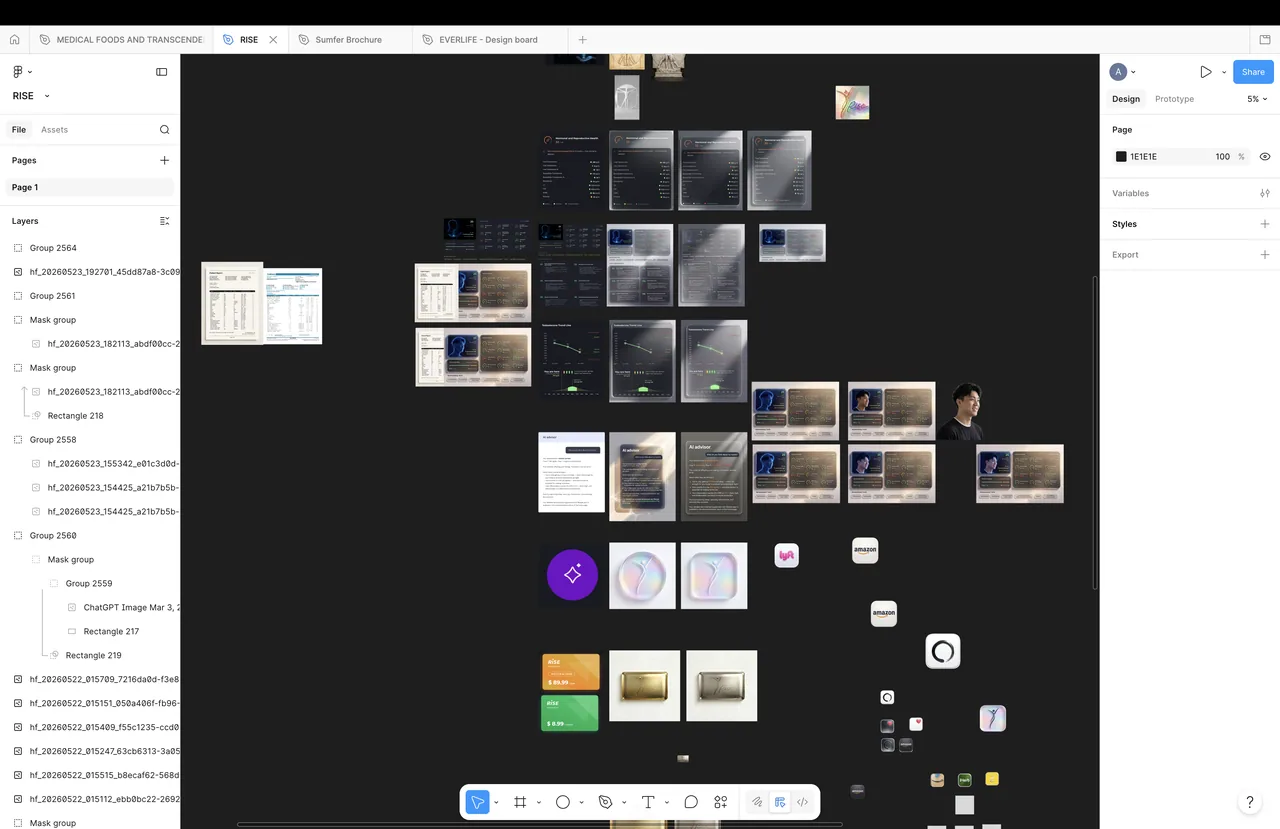Viewport: 1280px width, 829px height.
Task: Add a style with Styles plus icon
Action: pos(1265,224)
